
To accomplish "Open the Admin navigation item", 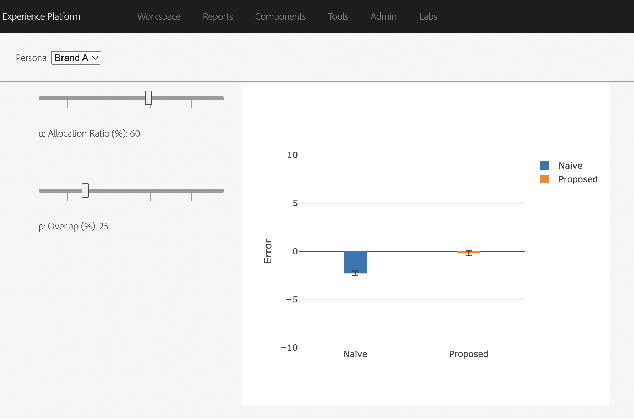I will pyautogui.click(x=383, y=17).
